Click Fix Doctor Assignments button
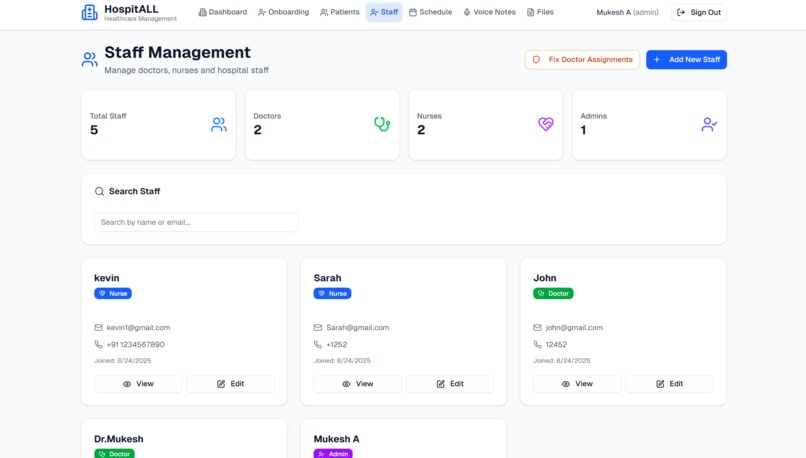The image size is (806, 458). (582, 60)
